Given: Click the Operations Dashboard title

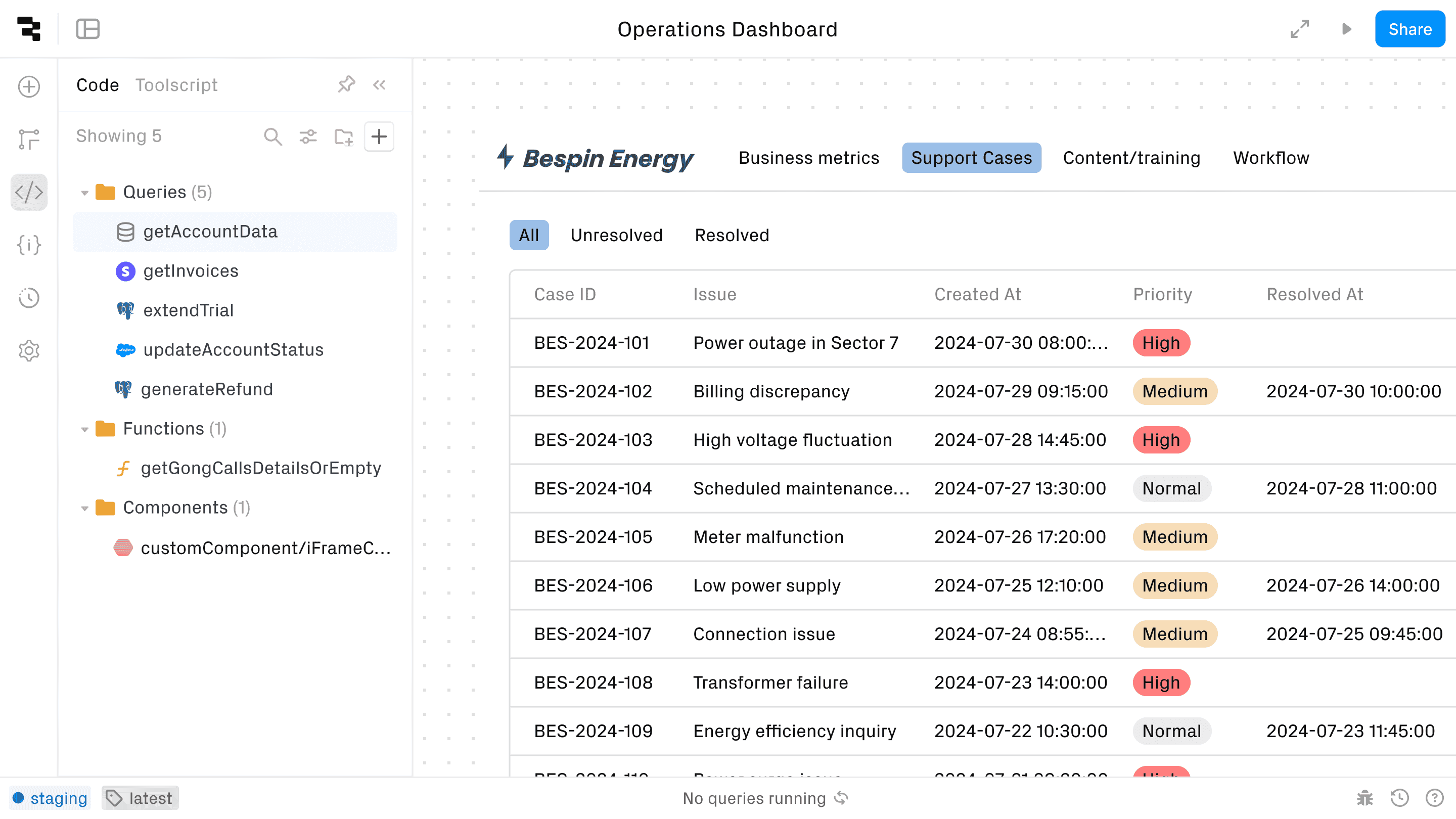Looking at the screenshot, I should (x=727, y=29).
